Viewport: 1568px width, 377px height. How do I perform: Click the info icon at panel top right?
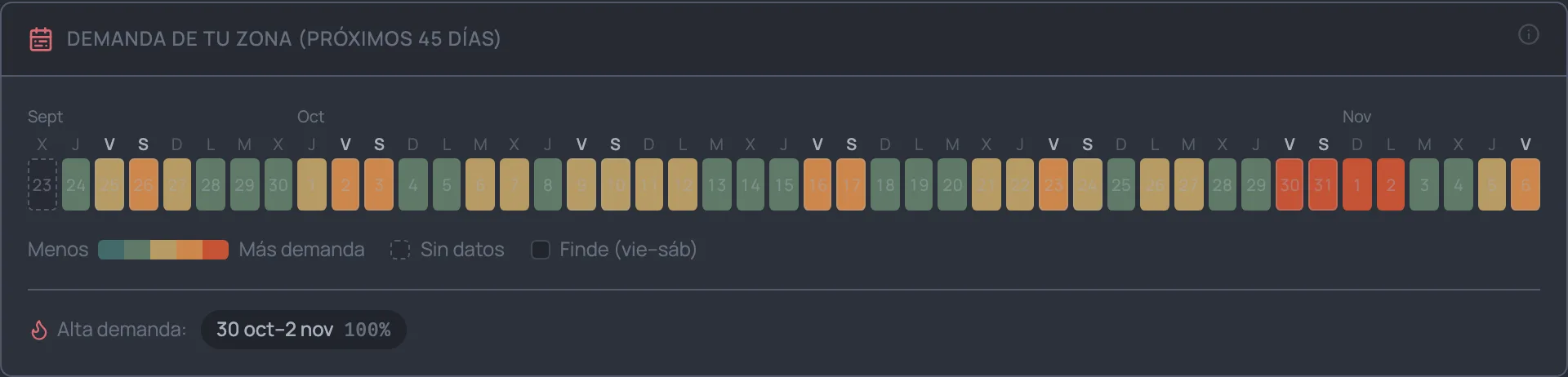[x=1528, y=35]
